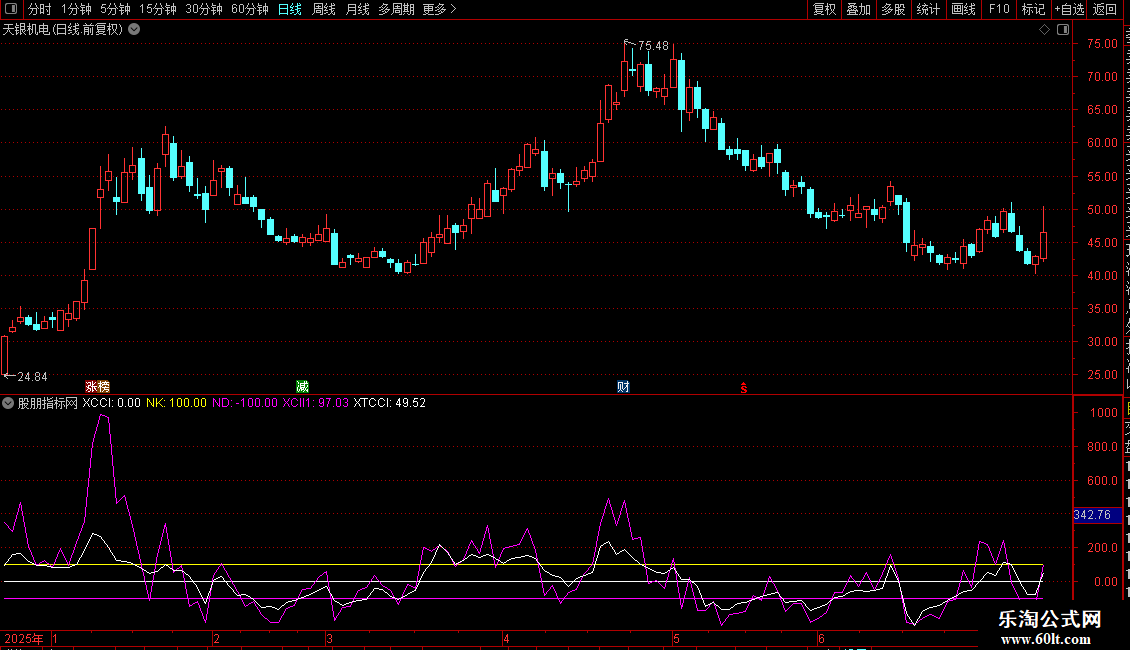Click the blue 财 event marker
The image size is (1130, 650).
tap(623, 387)
